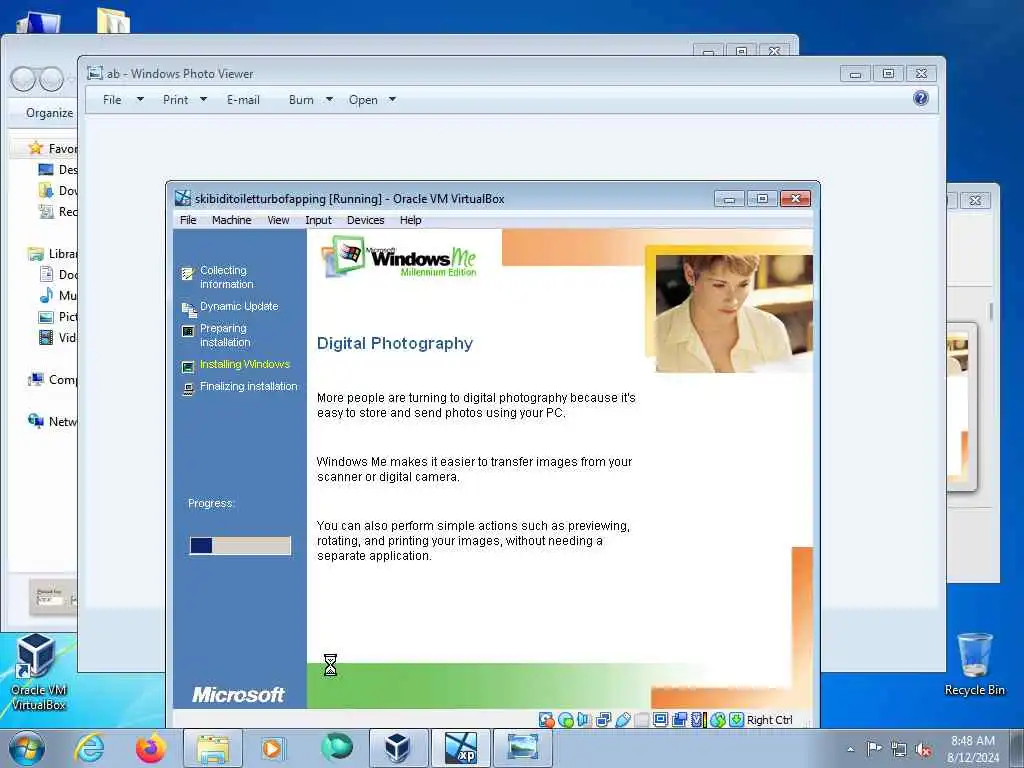1024x768 pixels.
Task: Open the Machine menu in VirtualBox
Action: [x=231, y=220]
